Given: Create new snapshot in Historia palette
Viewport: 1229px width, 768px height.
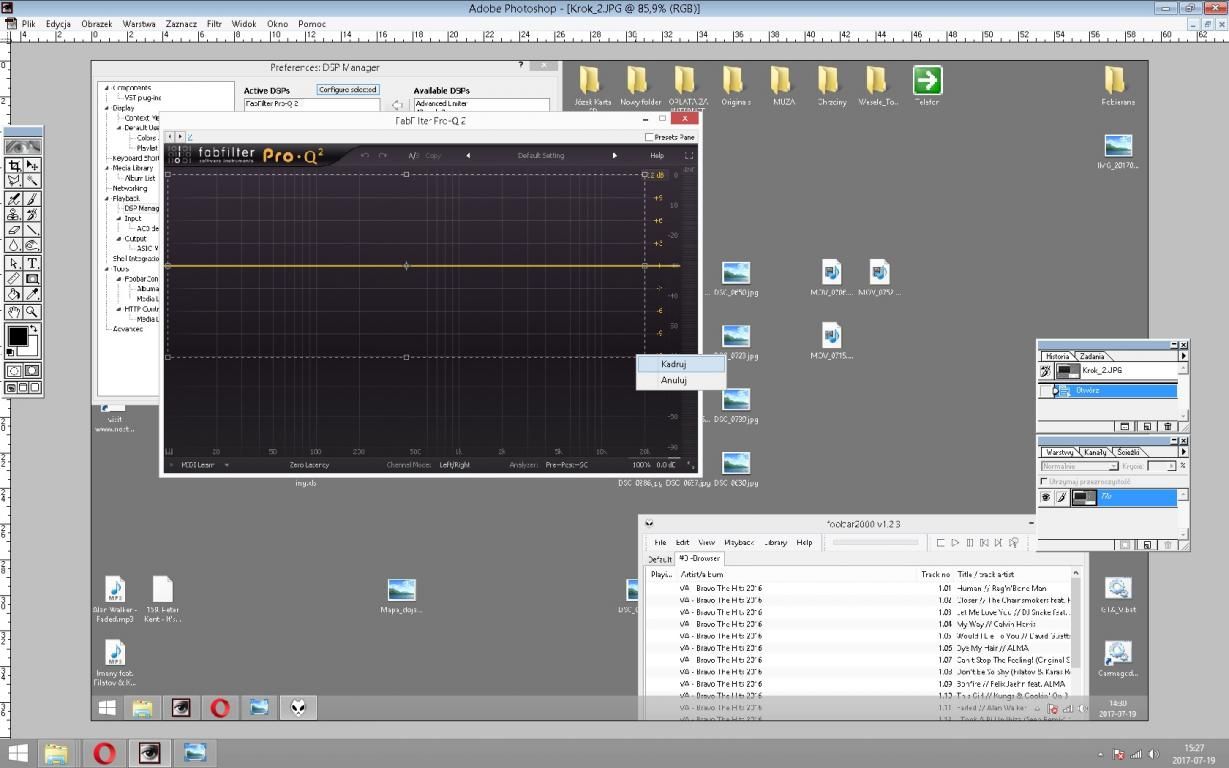Looking at the screenshot, I should 1147,426.
